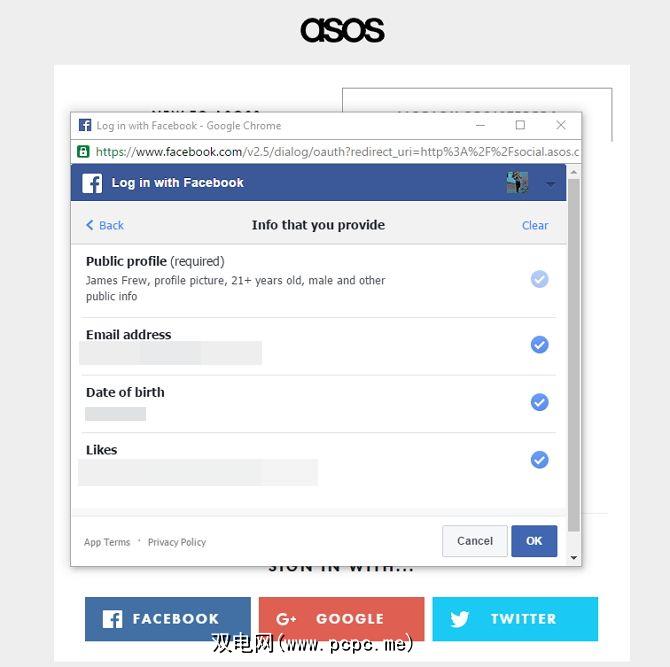Uncheck the Date of birth permission
The width and height of the screenshot is (670, 667).
(x=539, y=402)
